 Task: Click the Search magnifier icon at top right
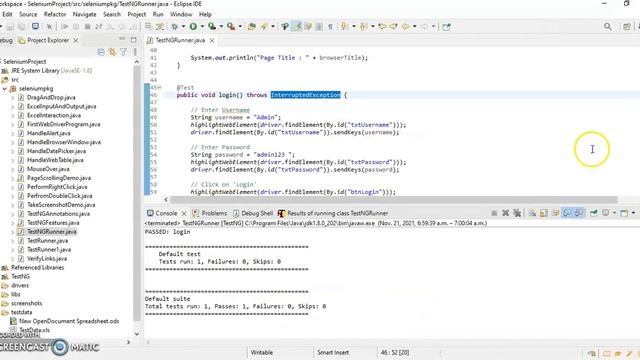pos(608,27)
